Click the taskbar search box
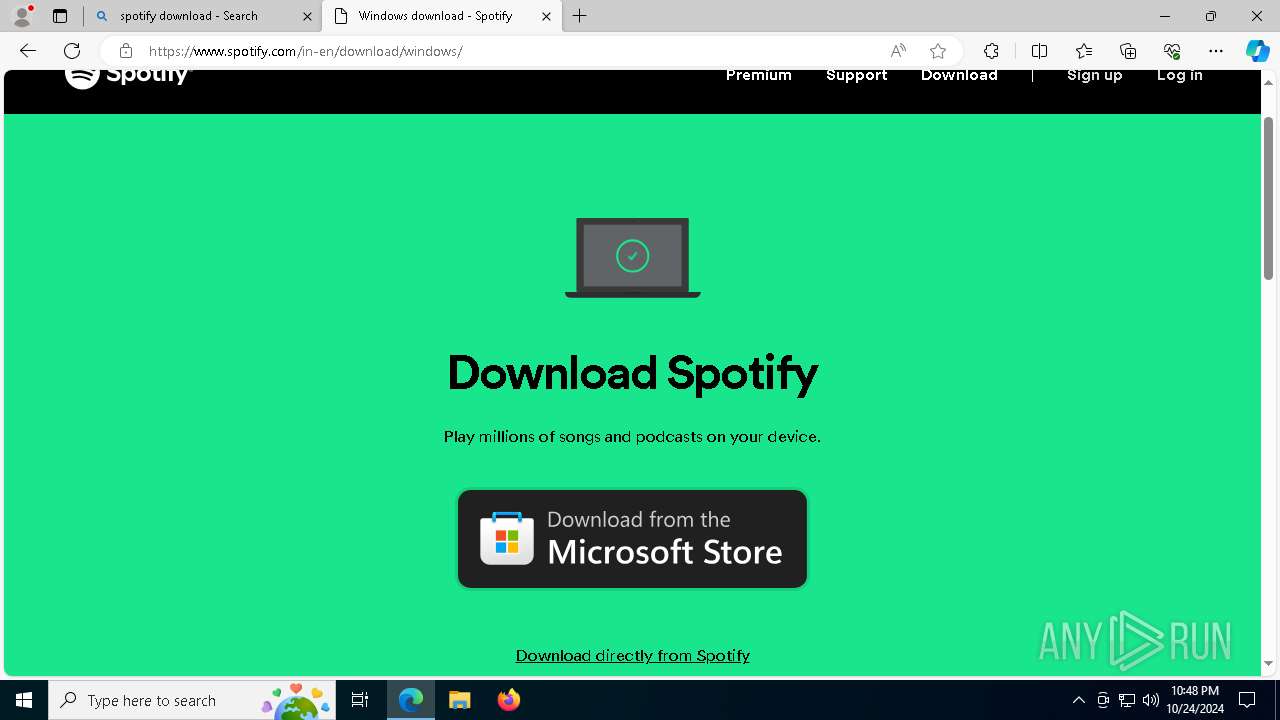The image size is (1280, 720). tap(193, 700)
